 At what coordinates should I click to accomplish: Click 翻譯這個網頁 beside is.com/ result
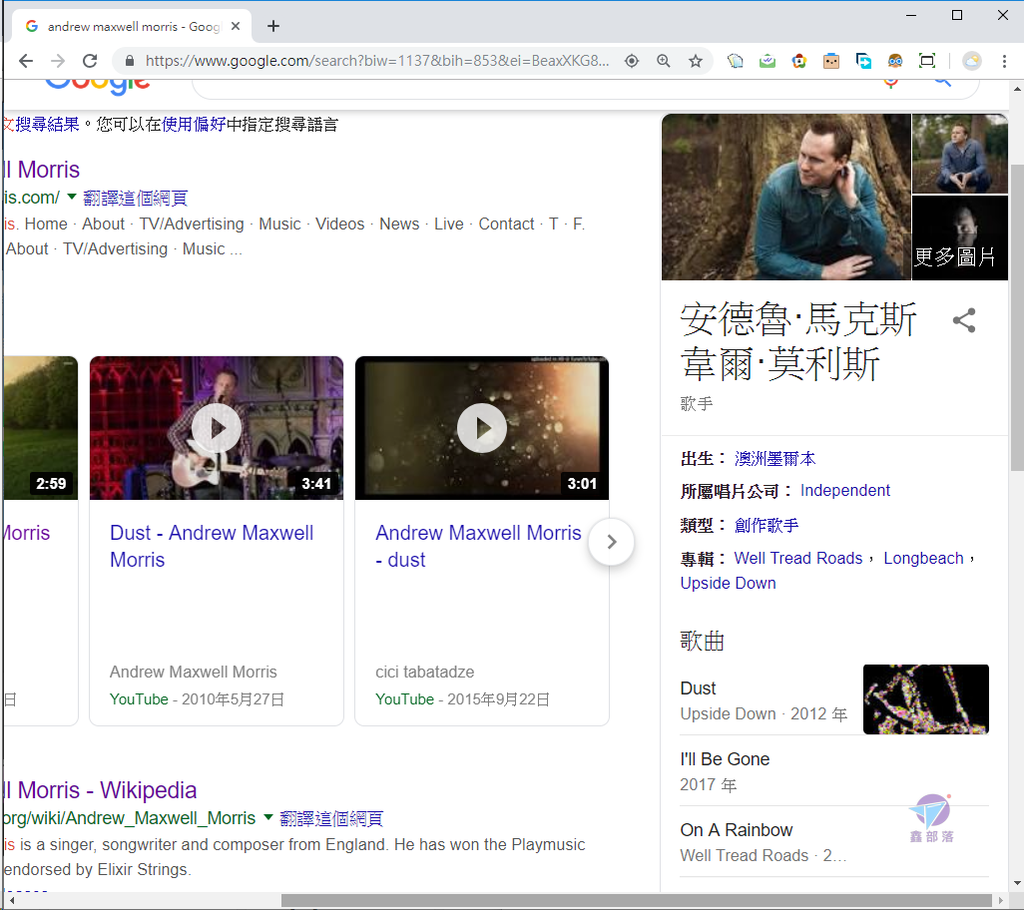click(135, 198)
